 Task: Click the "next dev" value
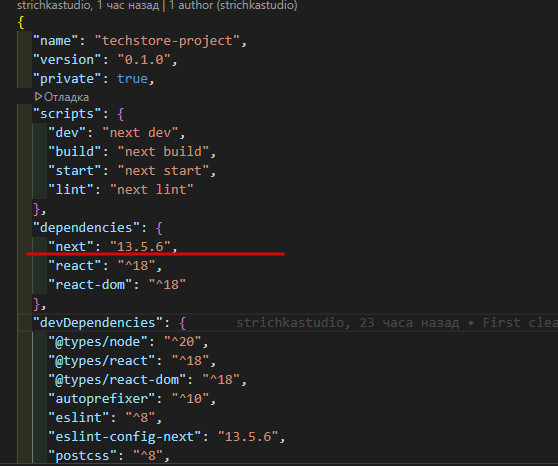click(140, 133)
